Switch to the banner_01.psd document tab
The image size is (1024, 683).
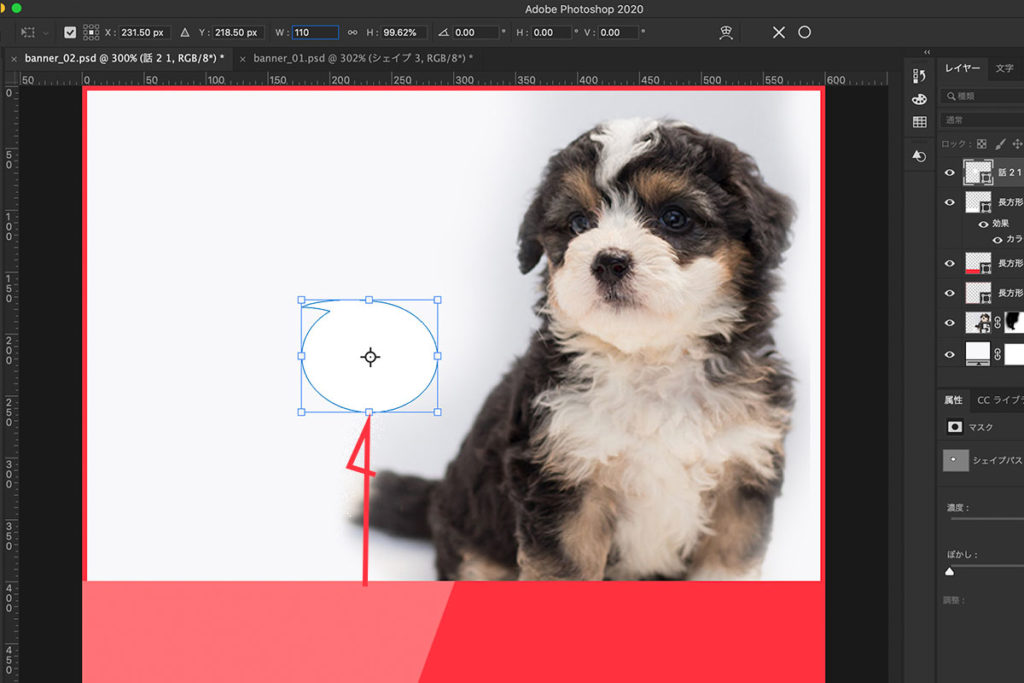tap(362, 58)
